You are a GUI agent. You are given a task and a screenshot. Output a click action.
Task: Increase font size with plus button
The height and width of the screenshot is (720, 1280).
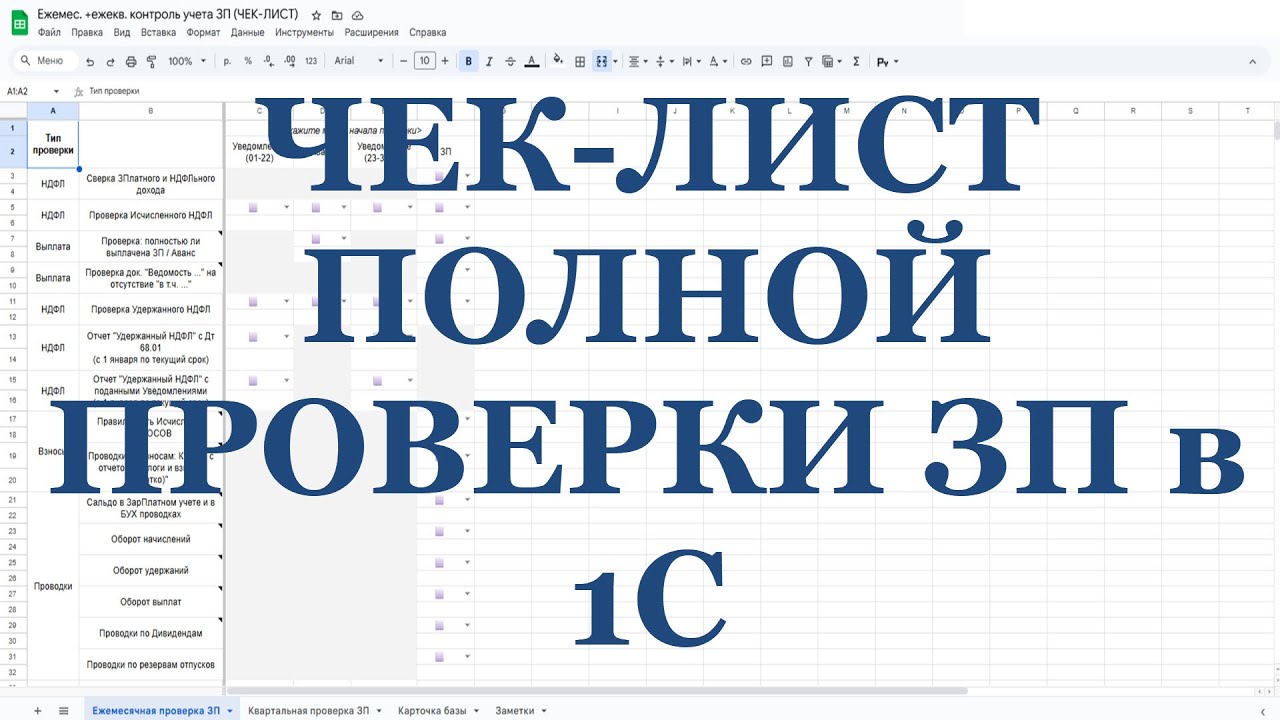445,61
